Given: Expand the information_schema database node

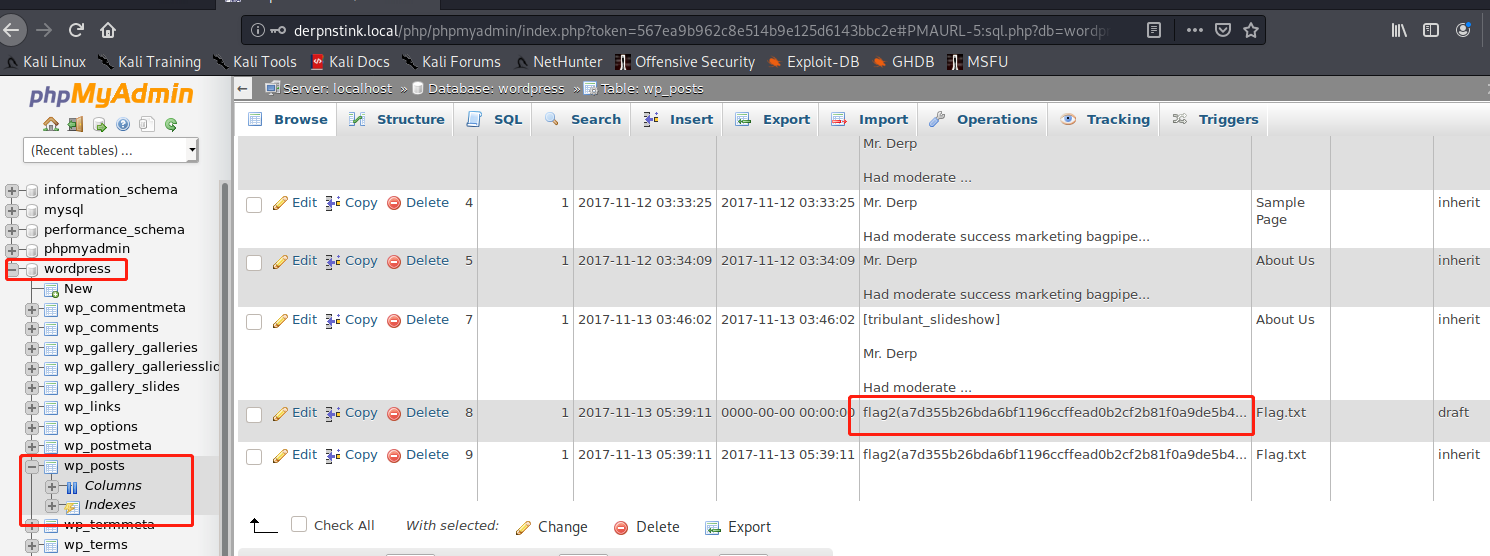Looking at the screenshot, I should coord(13,190).
